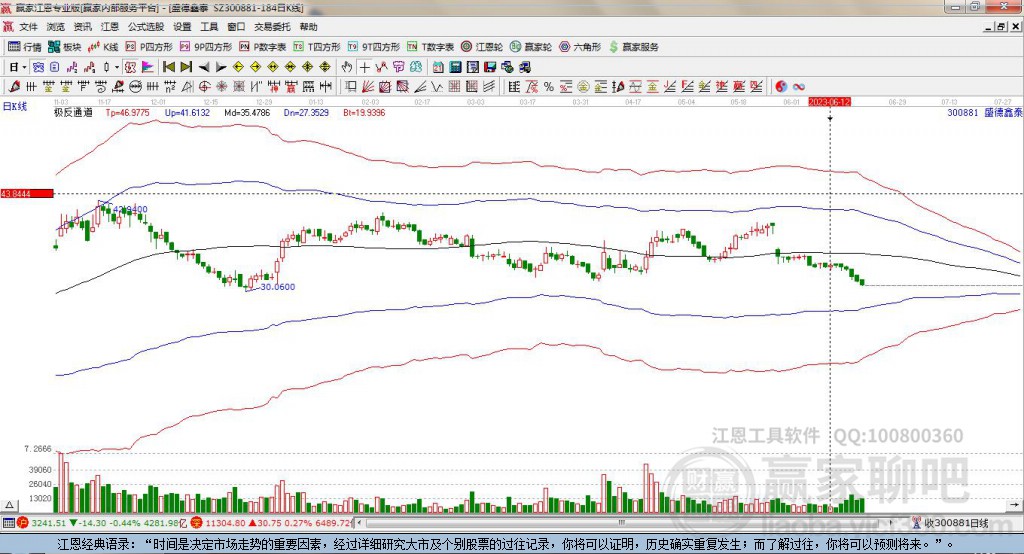The height and width of the screenshot is (554, 1024).
Task: Click the yin-yang taiji icon
Action: (781, 86)
